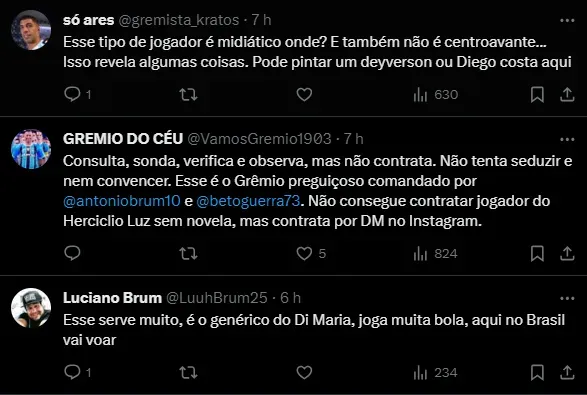Reply to GREMIO DO CÉU tweet
Screen dimensions: 587x395
pyautogui.click(x=72, y=253)
